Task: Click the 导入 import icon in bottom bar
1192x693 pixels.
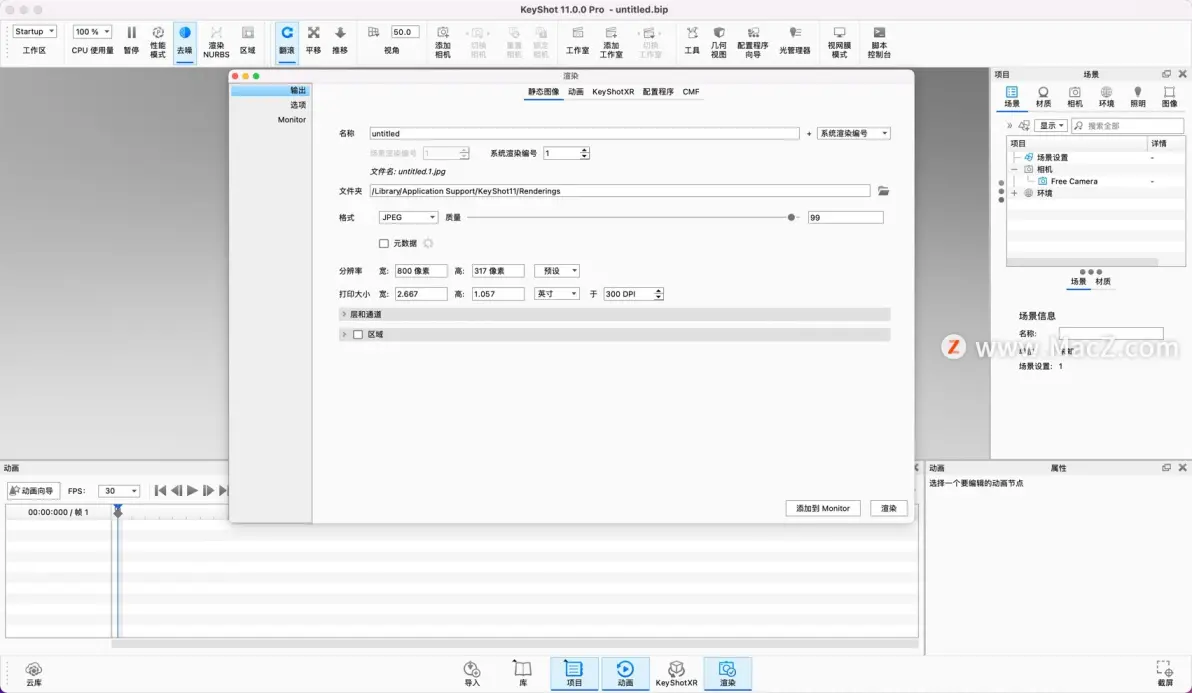Action: click(x=472, y=674)
